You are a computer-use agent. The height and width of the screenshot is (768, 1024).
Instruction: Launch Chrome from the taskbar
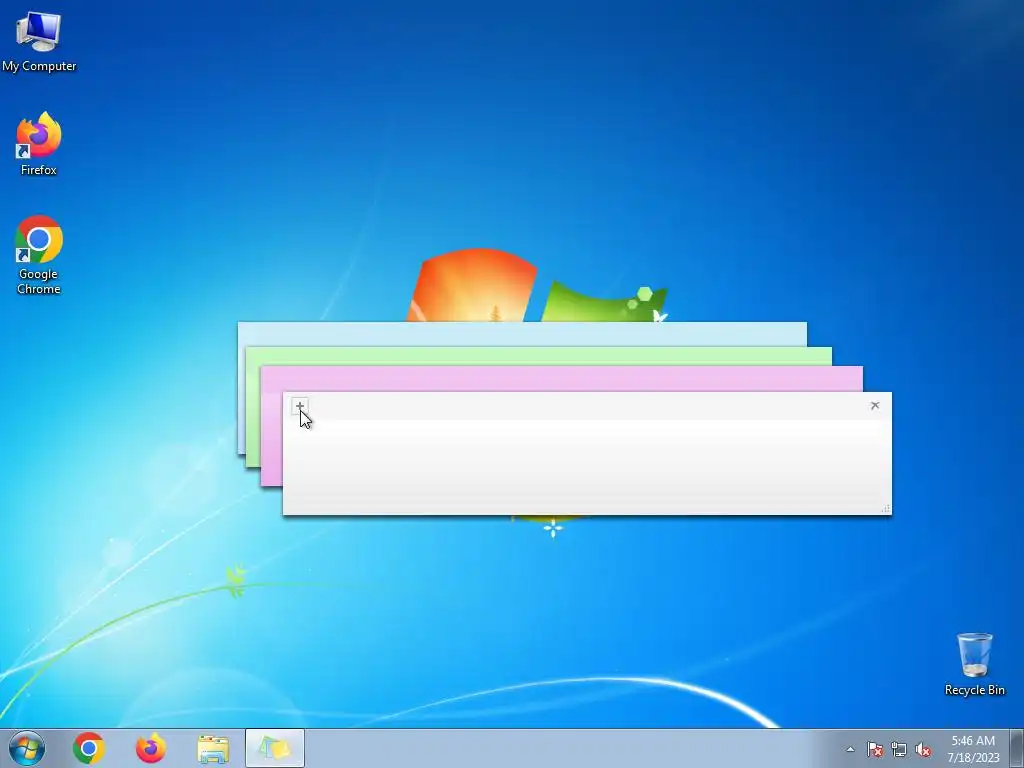point(89,748)
